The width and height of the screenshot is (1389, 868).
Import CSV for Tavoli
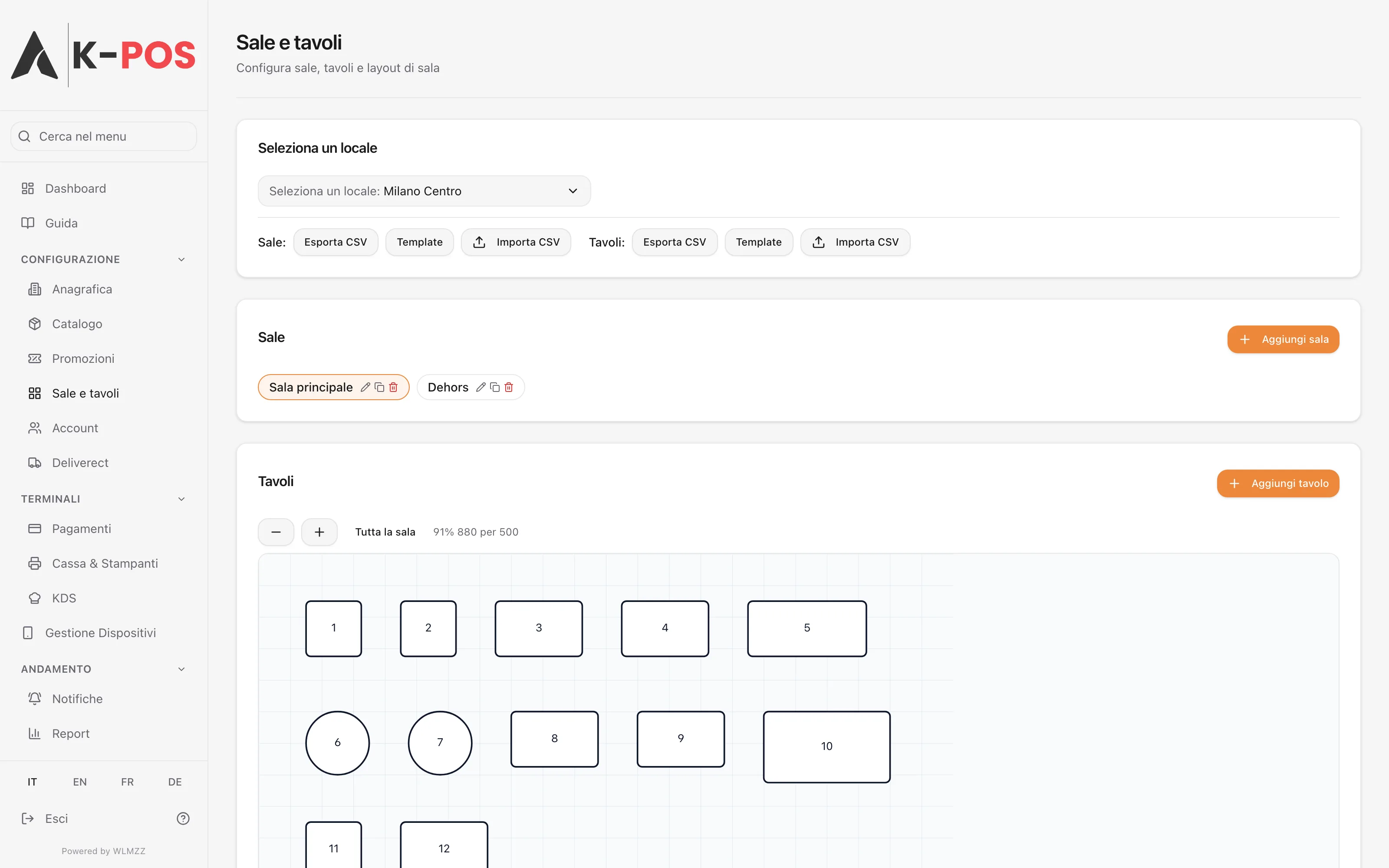pyautogui.click(x=855, y=242)
